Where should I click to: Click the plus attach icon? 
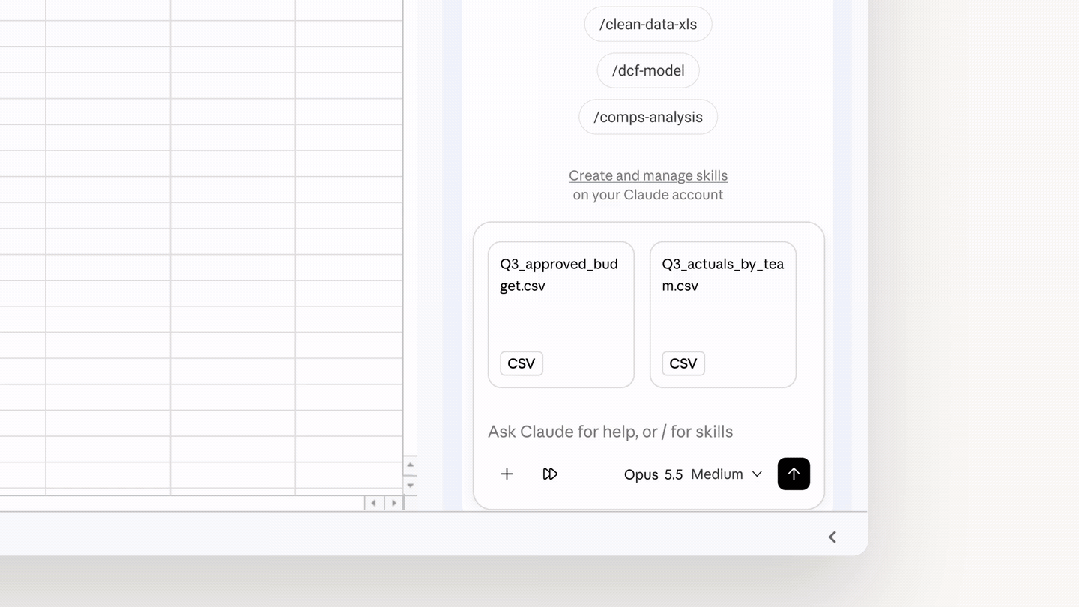tap(506, 473)
